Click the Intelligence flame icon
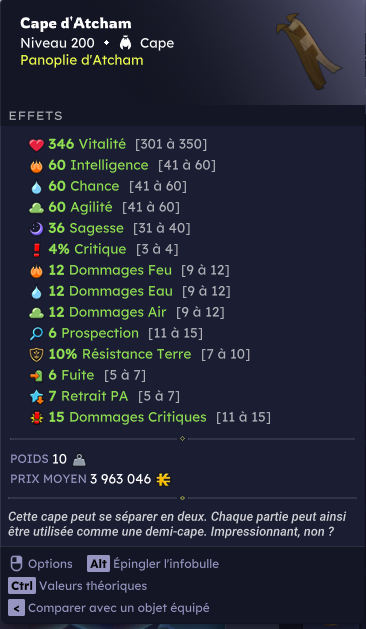This screenshot has width=366, height=629. tap(36, 166)
